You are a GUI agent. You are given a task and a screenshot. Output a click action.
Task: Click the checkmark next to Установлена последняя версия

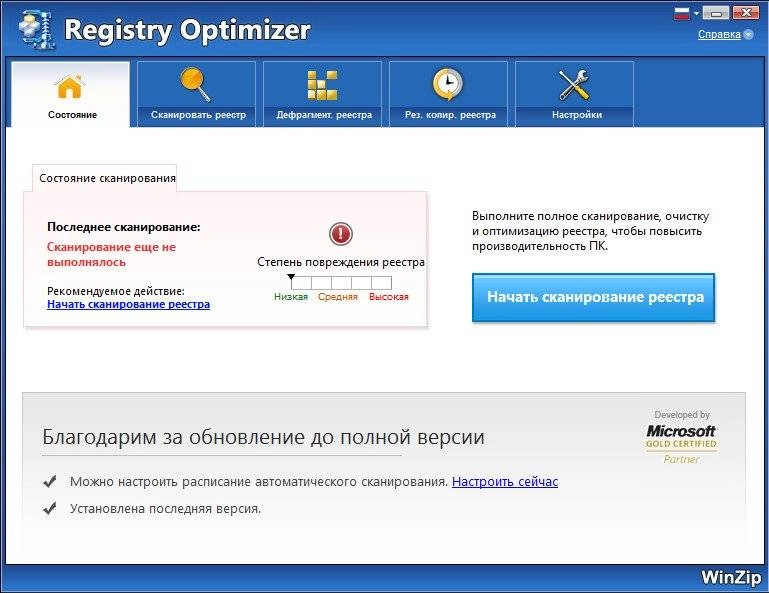pos(50,509)
